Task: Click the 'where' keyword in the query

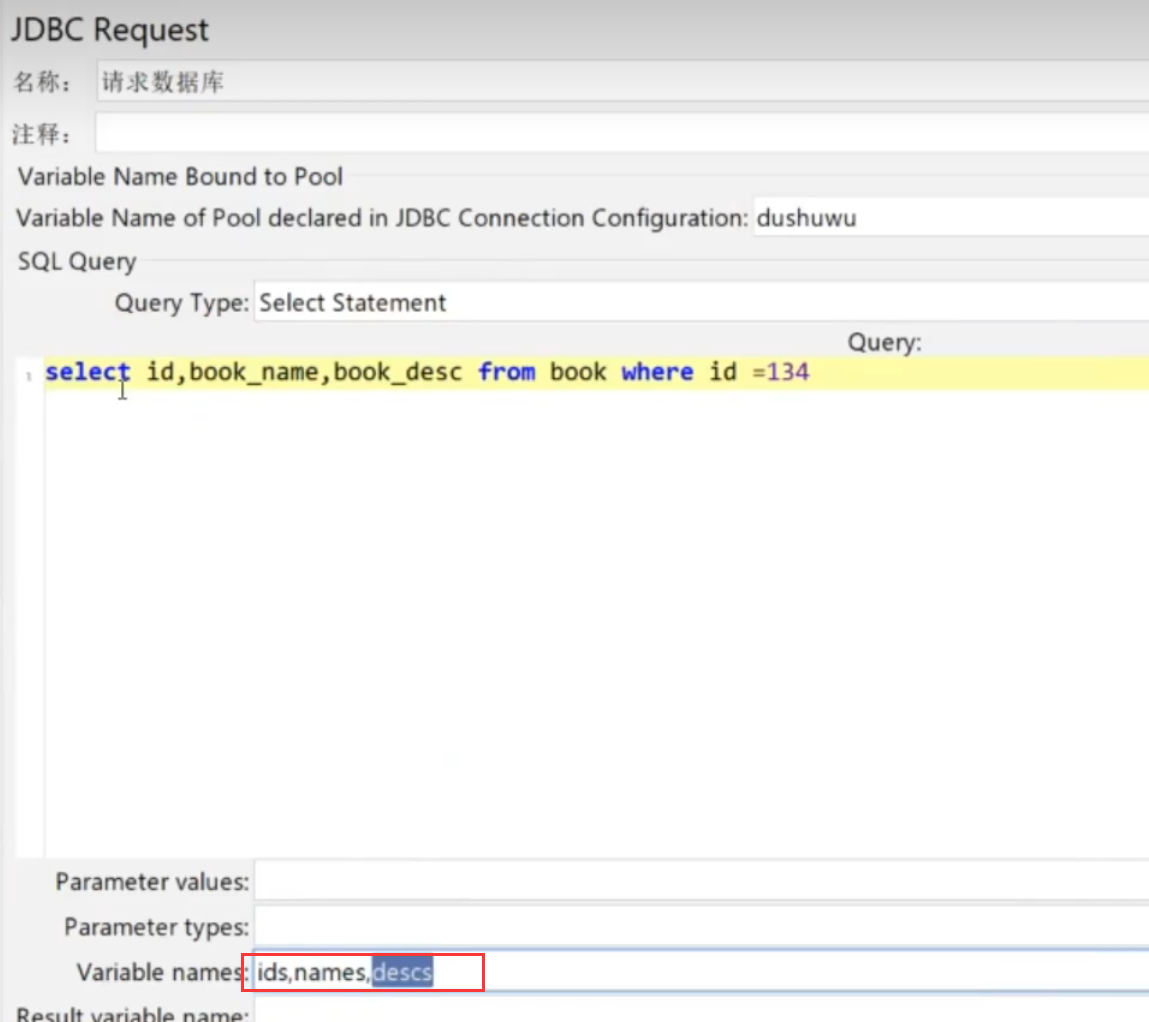Action: (x=657, y=372)
